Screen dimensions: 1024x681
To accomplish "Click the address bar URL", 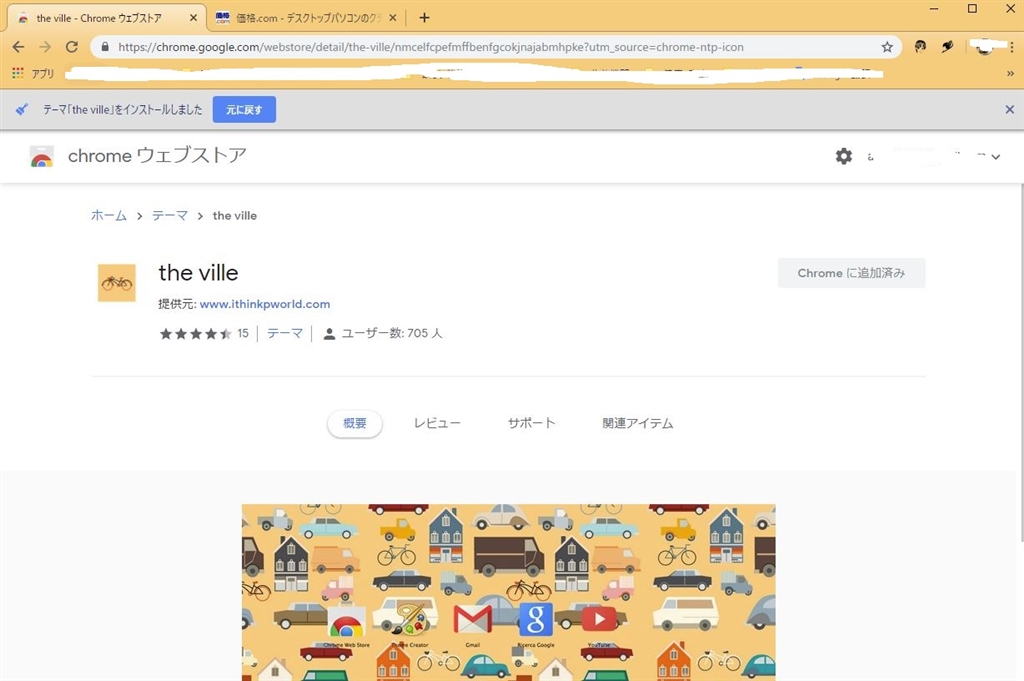I will (x=431, y=47).
